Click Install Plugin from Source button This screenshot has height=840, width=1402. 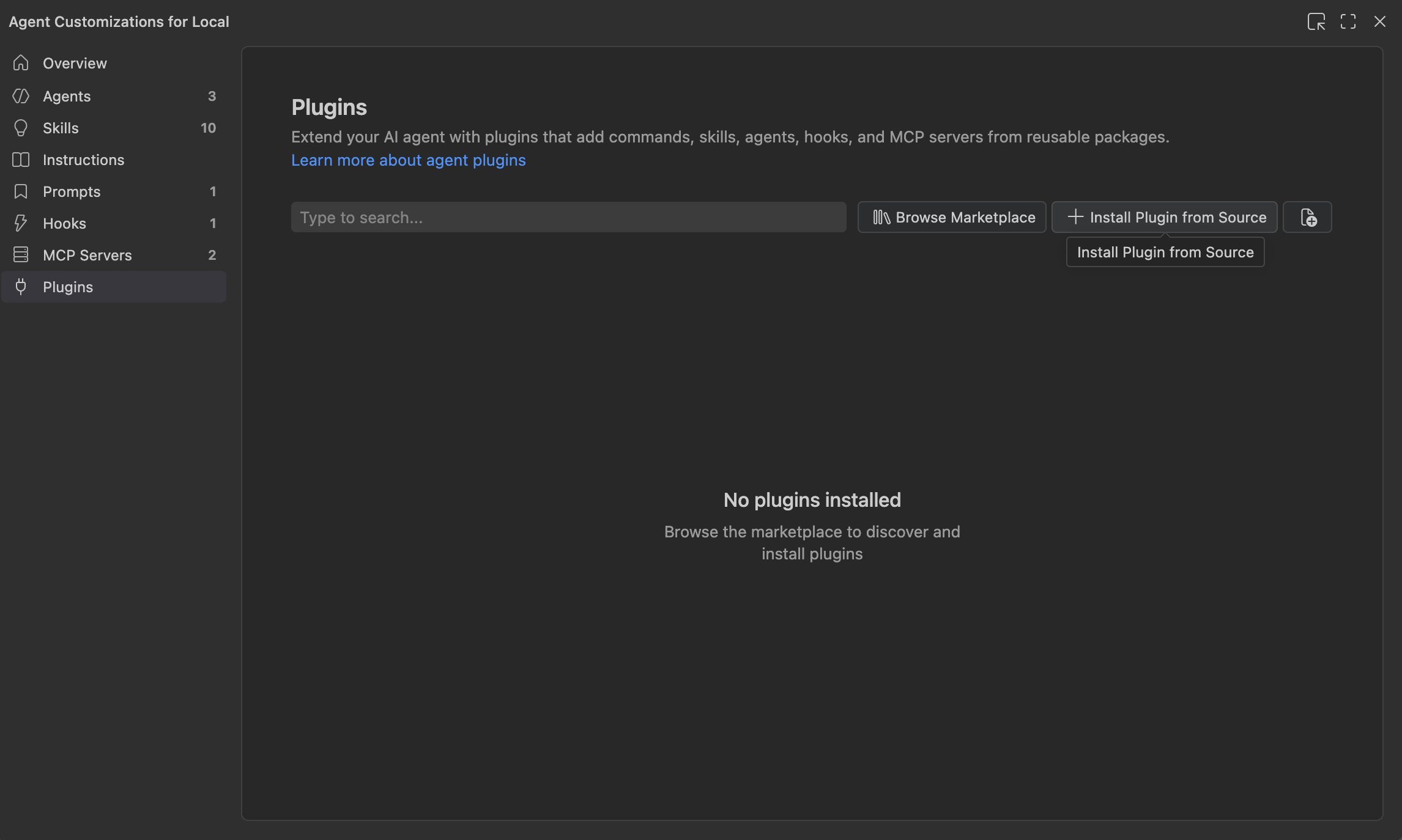tap(1165, 217)
